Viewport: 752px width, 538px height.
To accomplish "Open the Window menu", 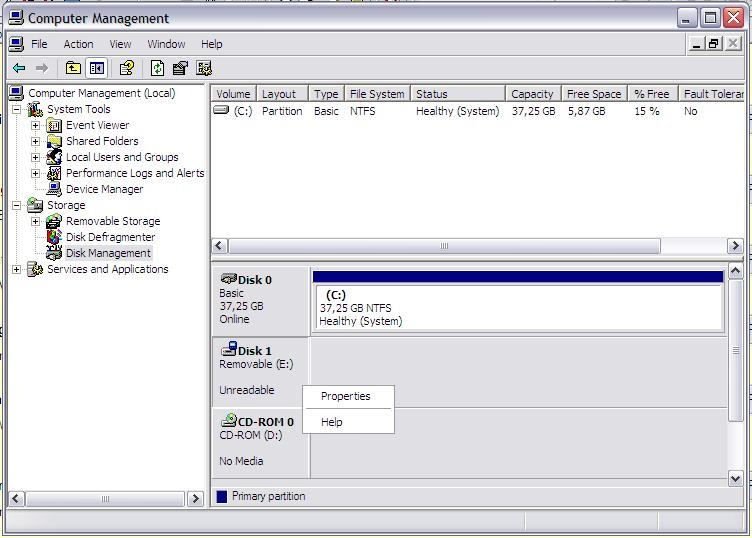I will click(166, 44).
